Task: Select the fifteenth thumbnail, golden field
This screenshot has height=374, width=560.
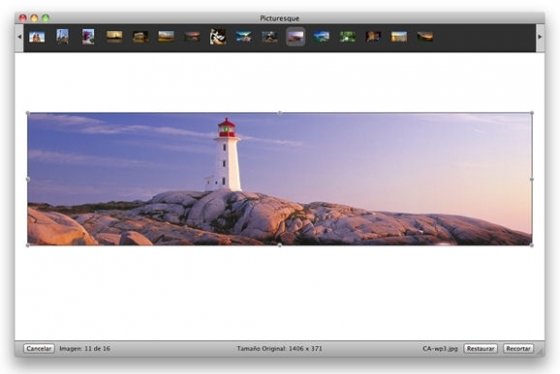Action: pos(399,36)
